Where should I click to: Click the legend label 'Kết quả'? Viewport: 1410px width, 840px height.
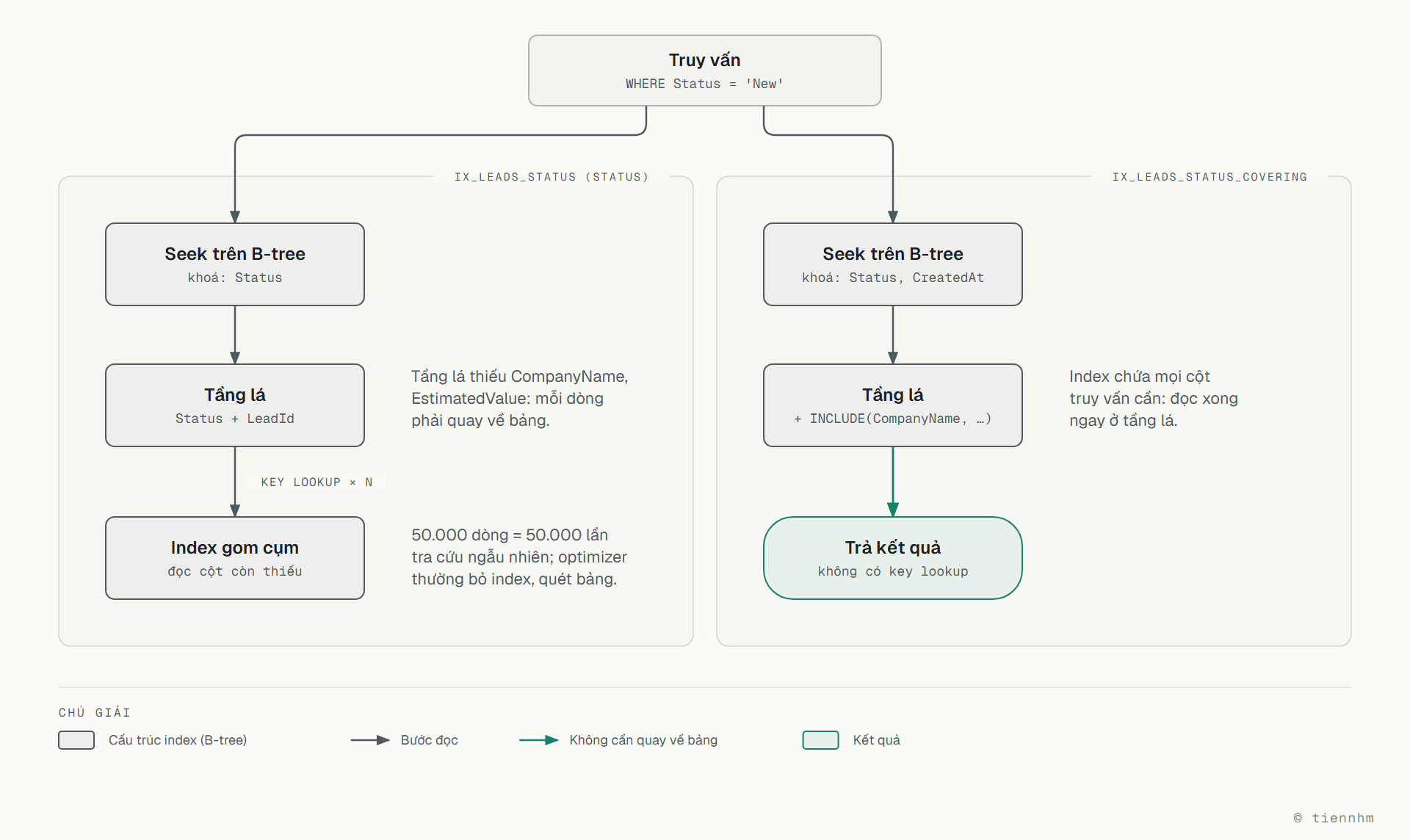point(876,740)
